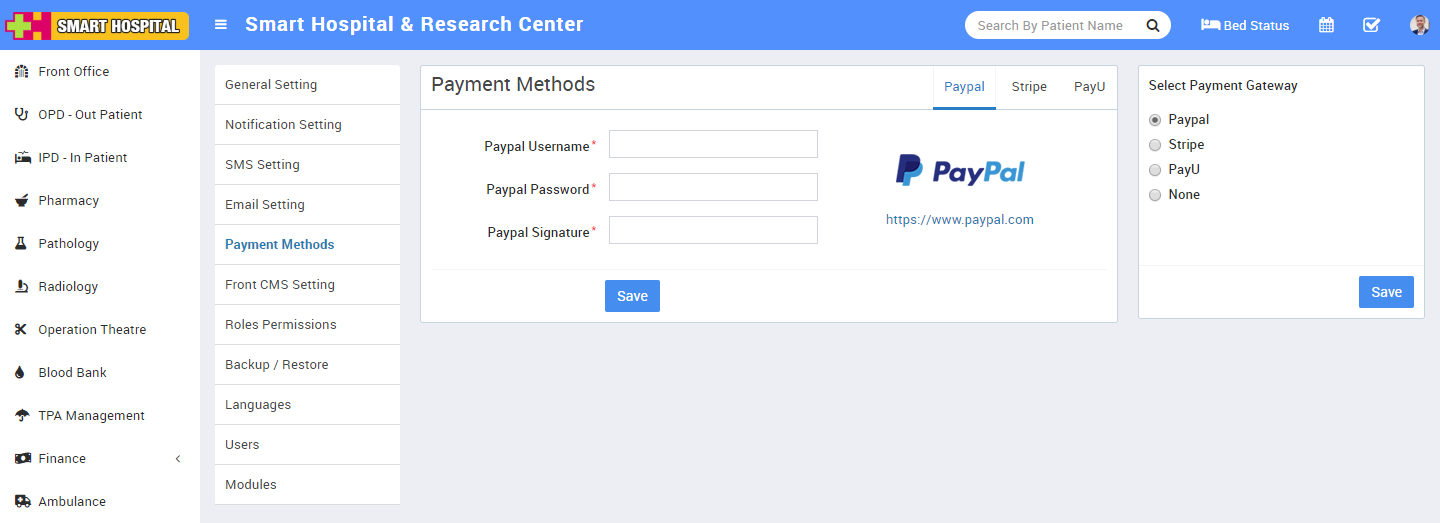Focus the Paypal Username field
Viewport: 1440px width, 523px height.
click(x=713, y=144)
